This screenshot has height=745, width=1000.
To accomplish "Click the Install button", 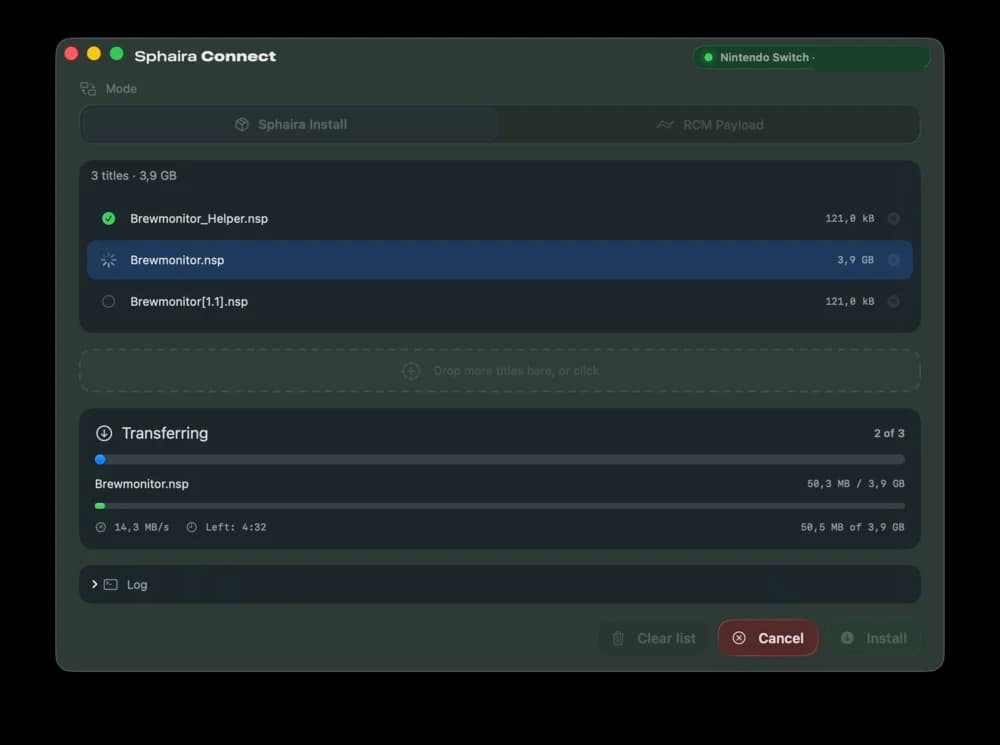I will tap(874, 638).
